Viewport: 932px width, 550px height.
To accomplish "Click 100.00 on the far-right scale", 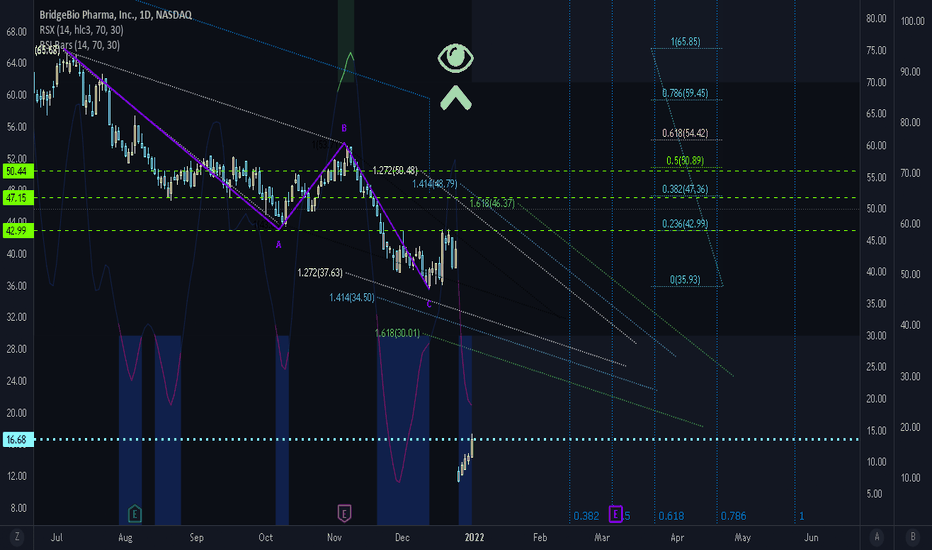I will tap(913, 21).
